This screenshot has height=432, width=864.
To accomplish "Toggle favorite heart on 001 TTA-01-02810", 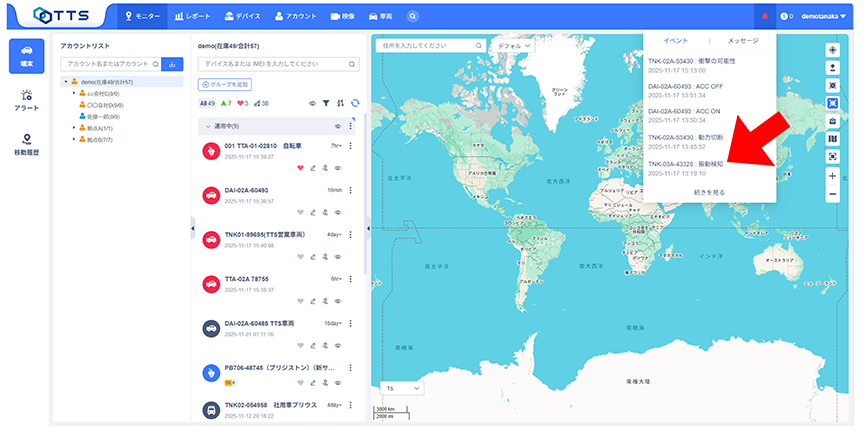I will (300, 168).
